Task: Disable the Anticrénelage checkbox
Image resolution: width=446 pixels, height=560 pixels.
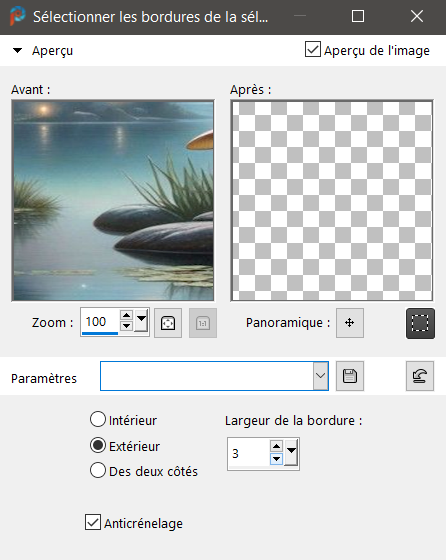Action: 93,522
